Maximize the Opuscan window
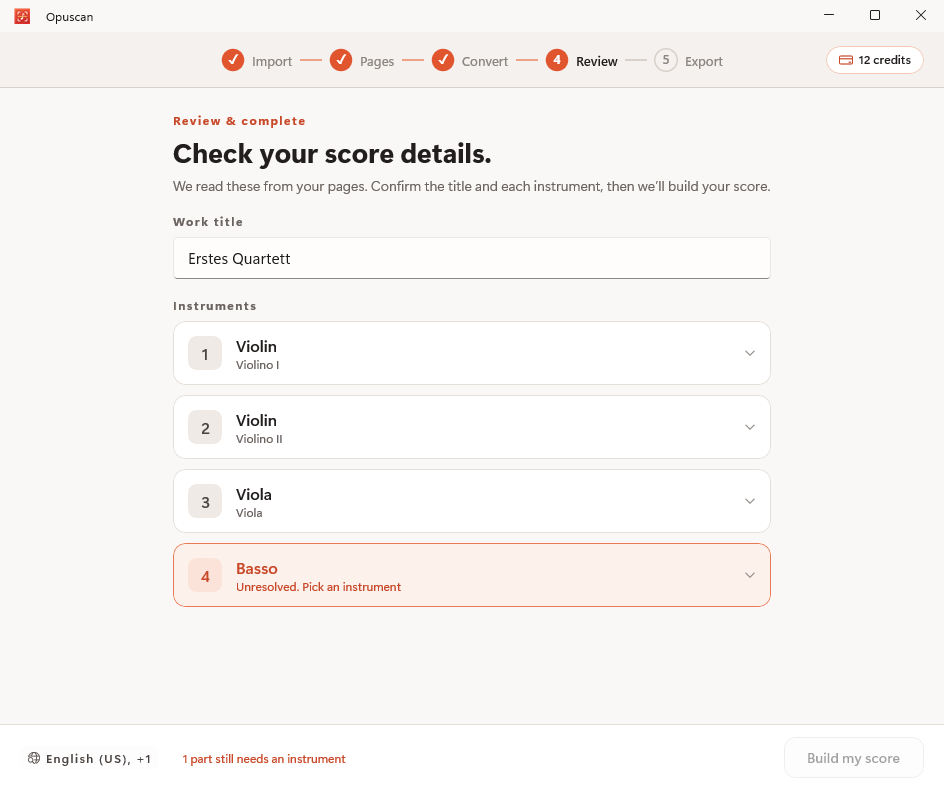 coord(875,15)
